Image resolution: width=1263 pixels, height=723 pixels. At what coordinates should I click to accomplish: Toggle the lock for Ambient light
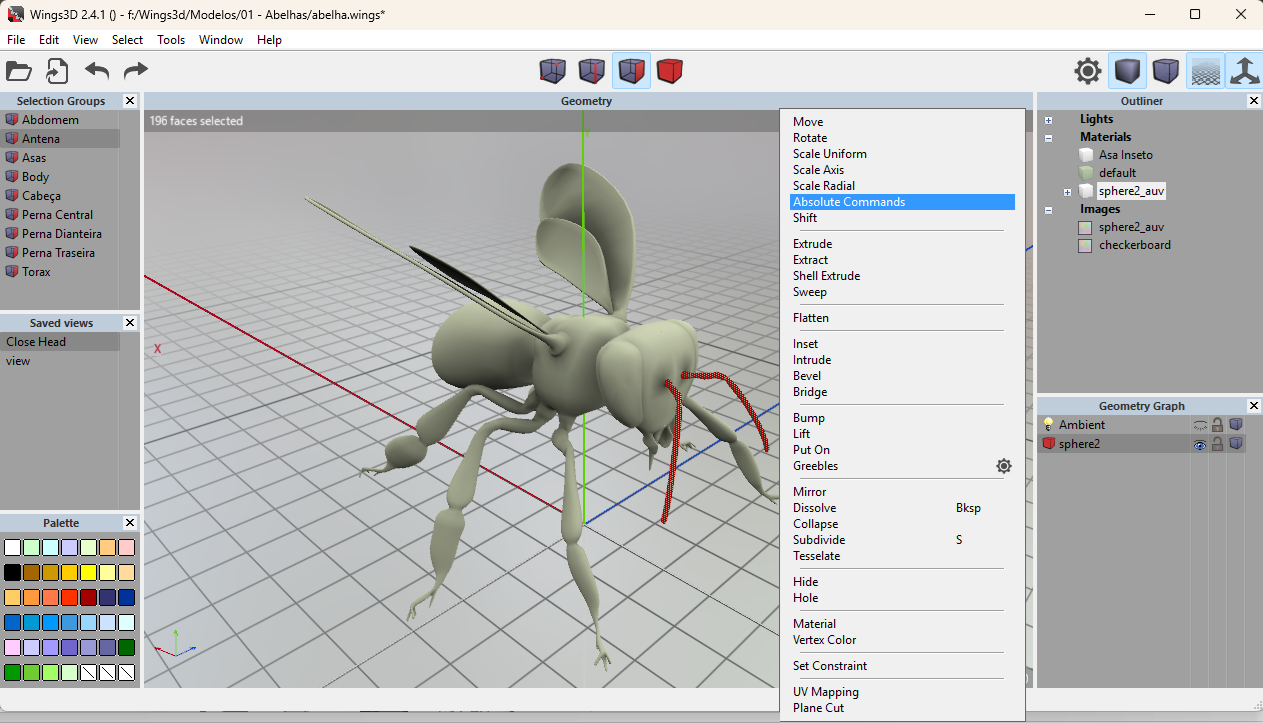(1218, 425)
